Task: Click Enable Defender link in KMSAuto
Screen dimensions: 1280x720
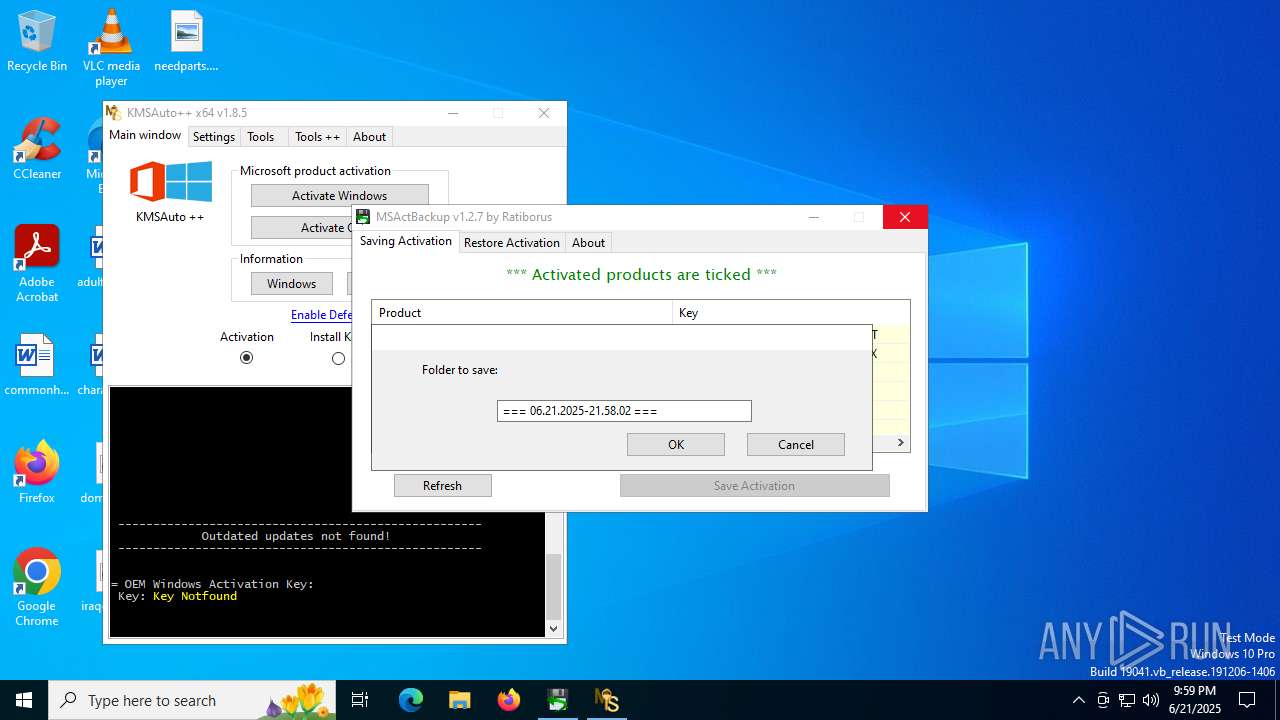Action: click(321, 315)
